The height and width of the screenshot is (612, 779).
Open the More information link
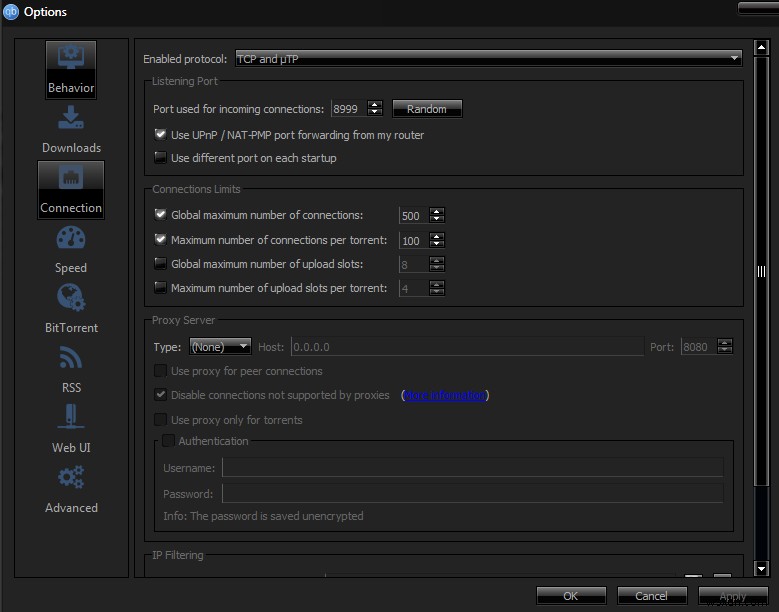[445, 395]
